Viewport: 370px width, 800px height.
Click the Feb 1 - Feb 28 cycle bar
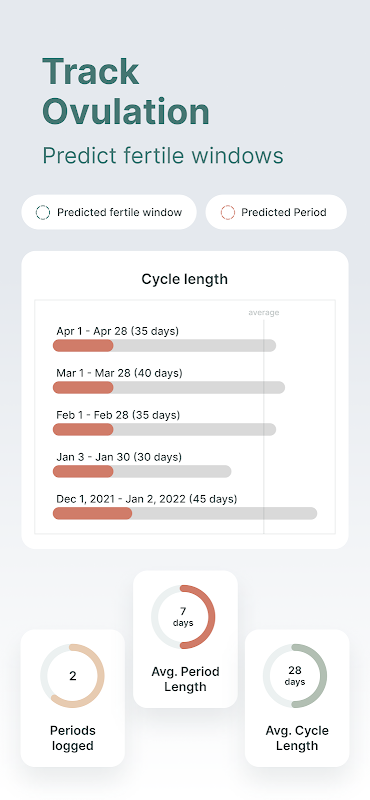pyautogui.click(x=164, y=430)
